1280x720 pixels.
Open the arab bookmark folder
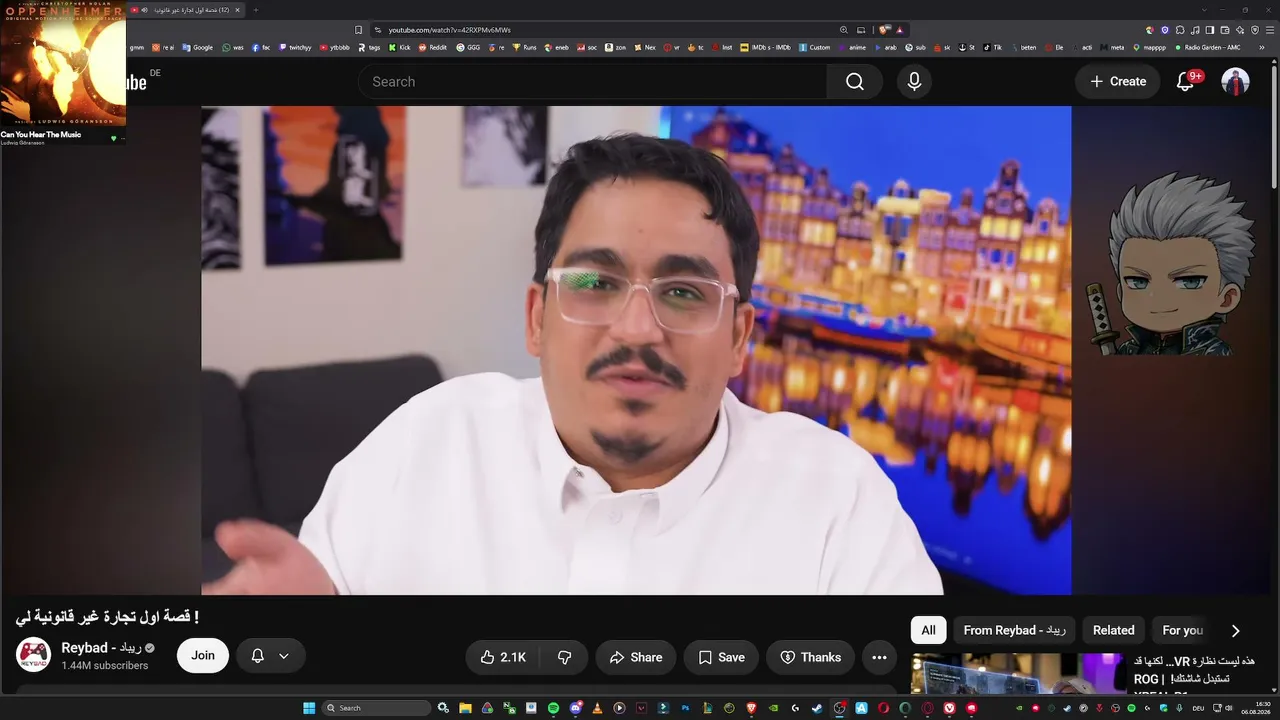click(x=886, y=47)
